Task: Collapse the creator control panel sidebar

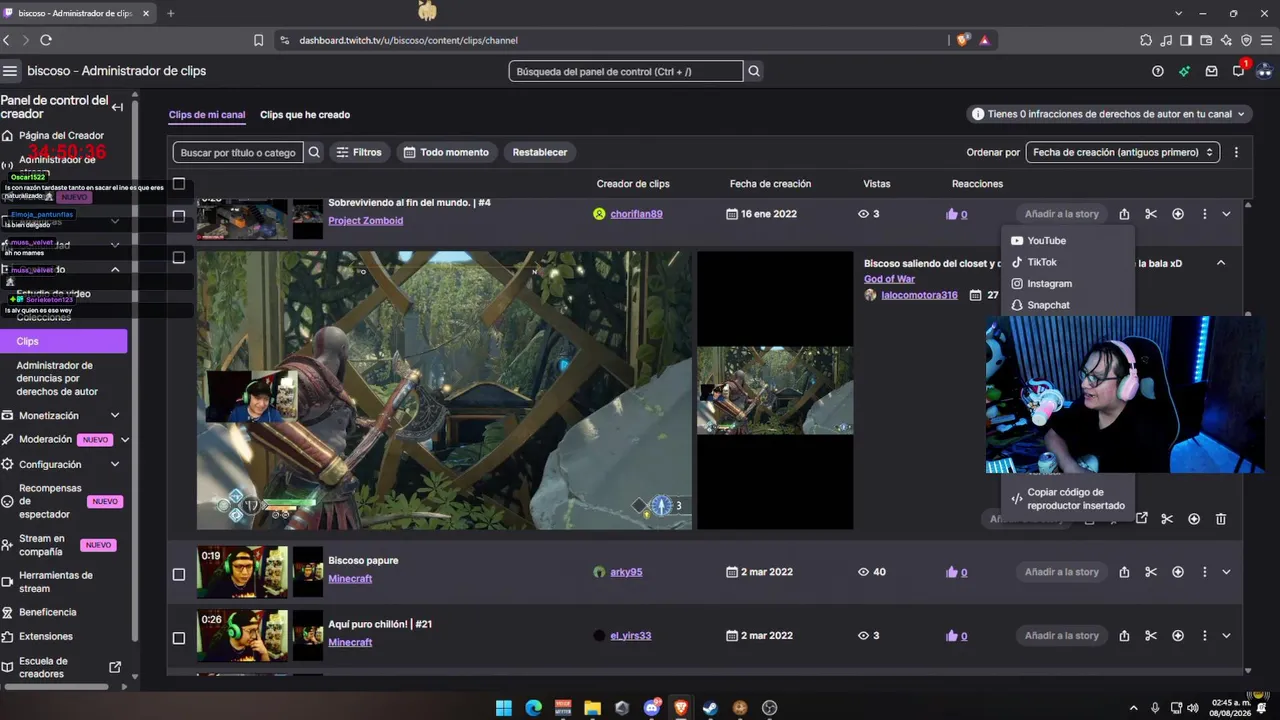Action: (x=117, y=107)
